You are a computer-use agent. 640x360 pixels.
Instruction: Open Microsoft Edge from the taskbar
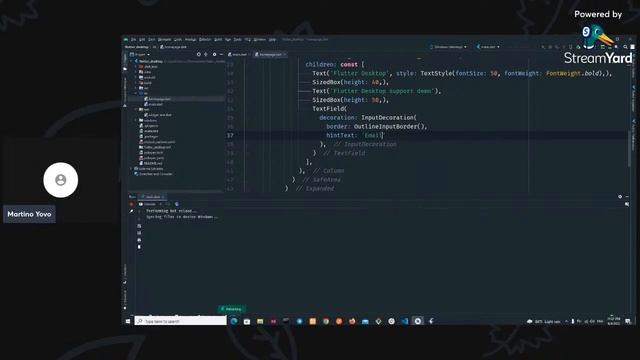(x=234, y=321)
